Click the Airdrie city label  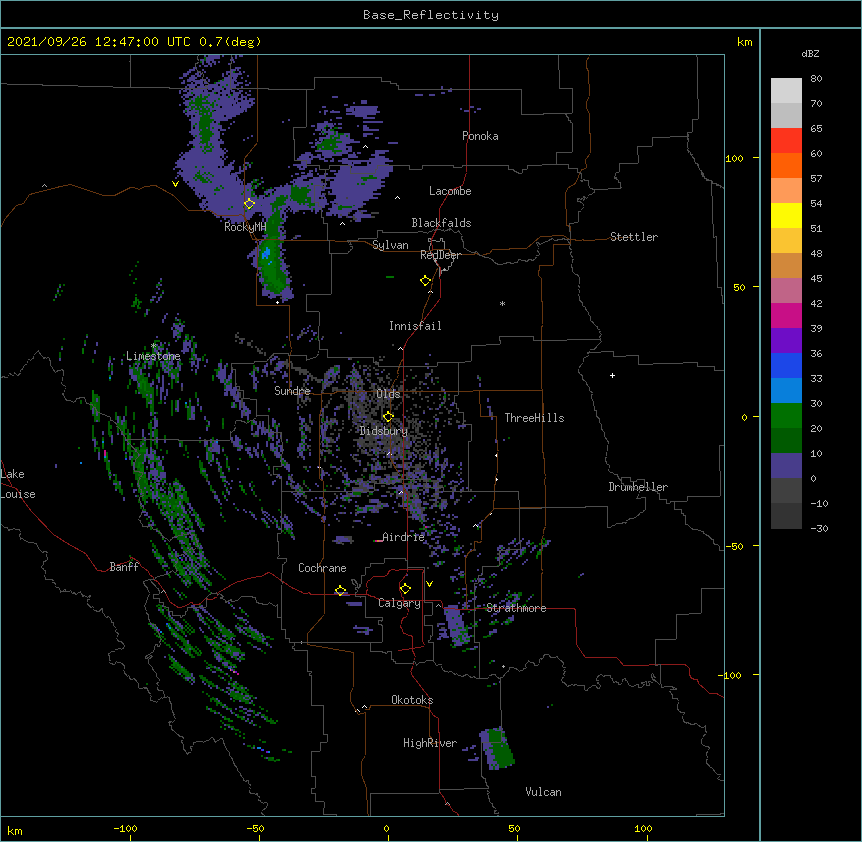coord(403,537)
